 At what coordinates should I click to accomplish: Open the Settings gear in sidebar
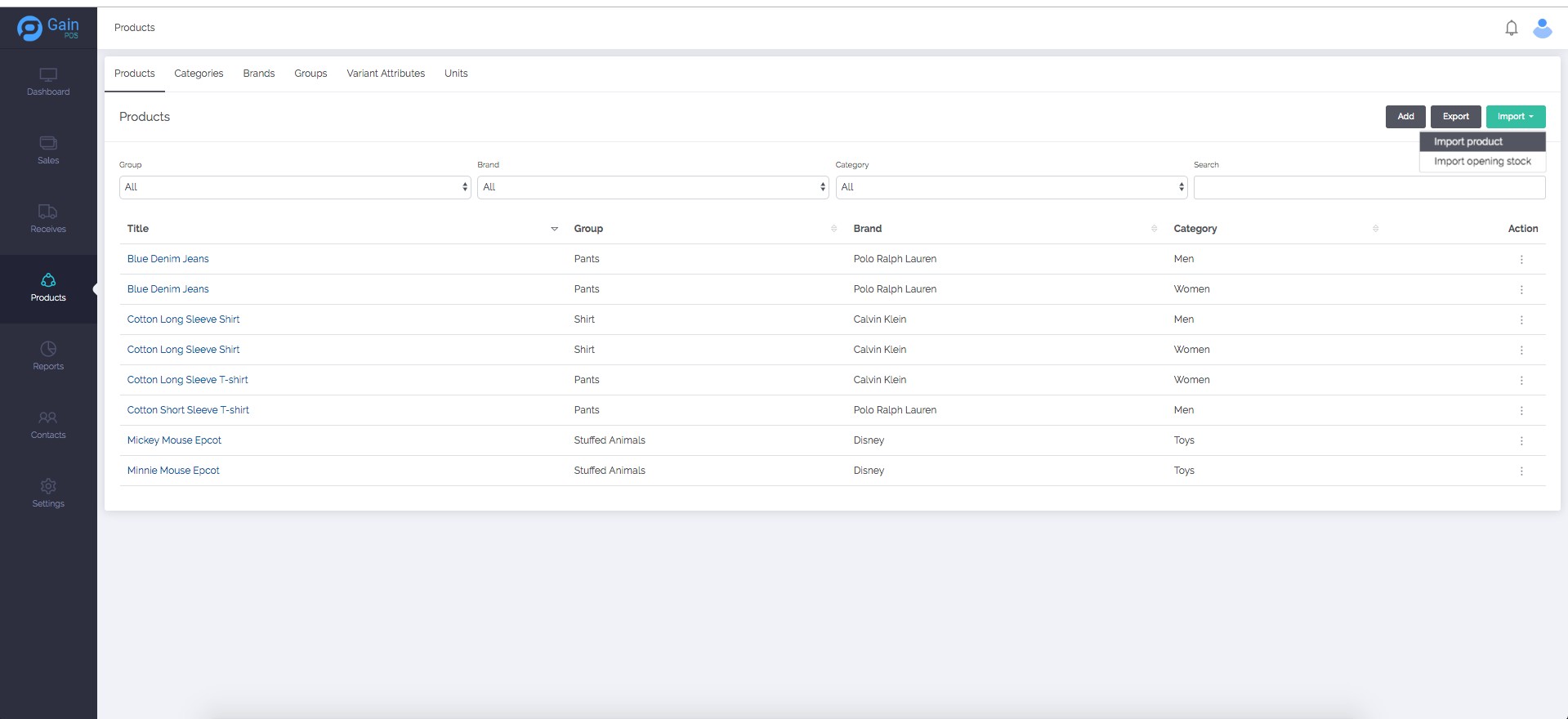coord(48,487)
